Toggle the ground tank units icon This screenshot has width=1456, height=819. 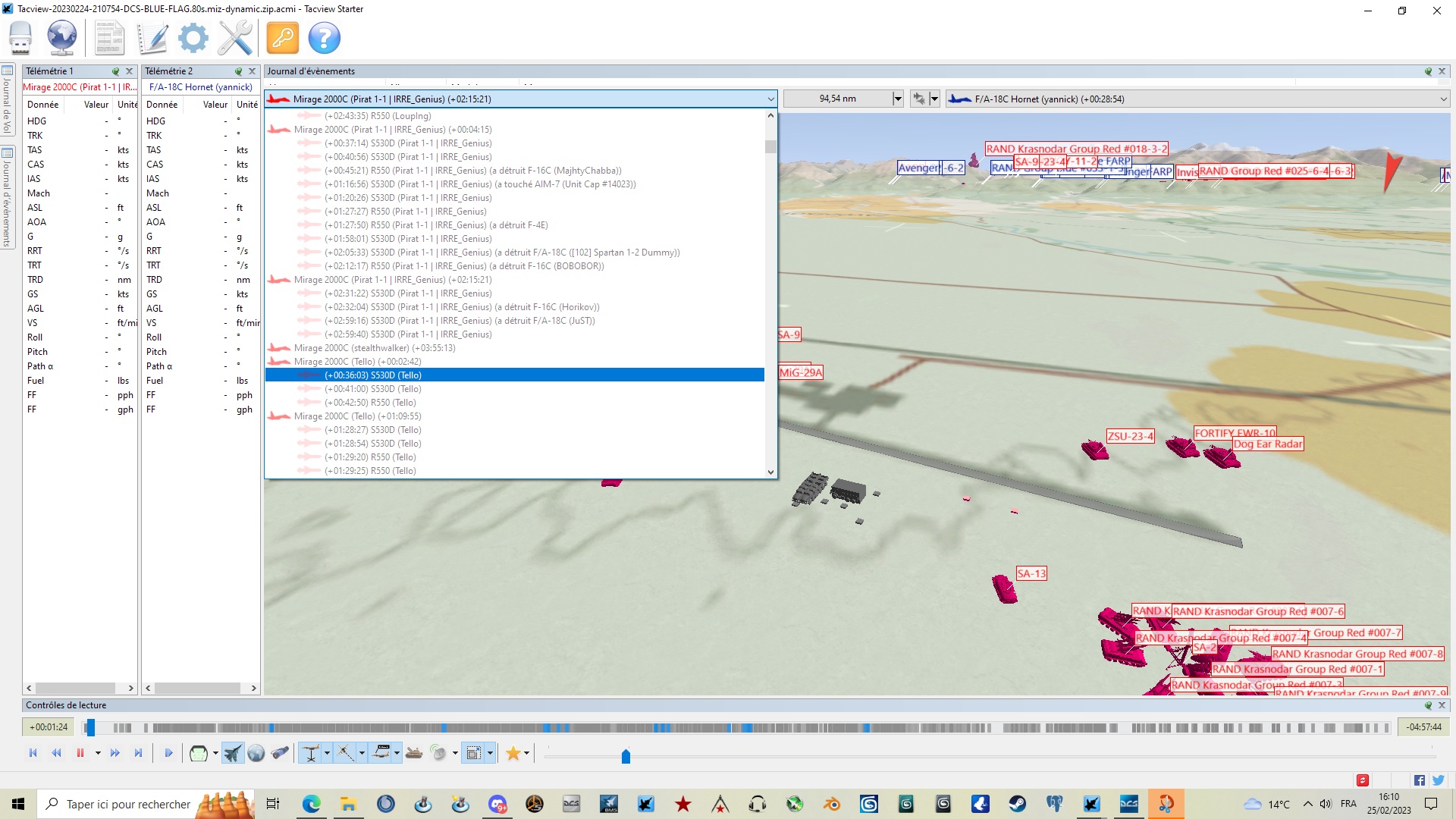tap(414, 753)
